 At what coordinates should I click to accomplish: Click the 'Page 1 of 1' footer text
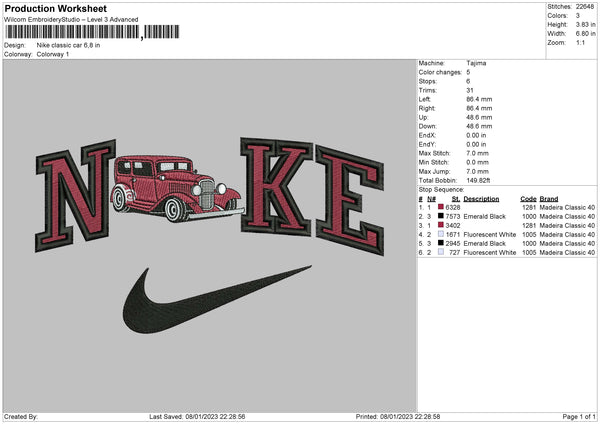coord(579,417)
